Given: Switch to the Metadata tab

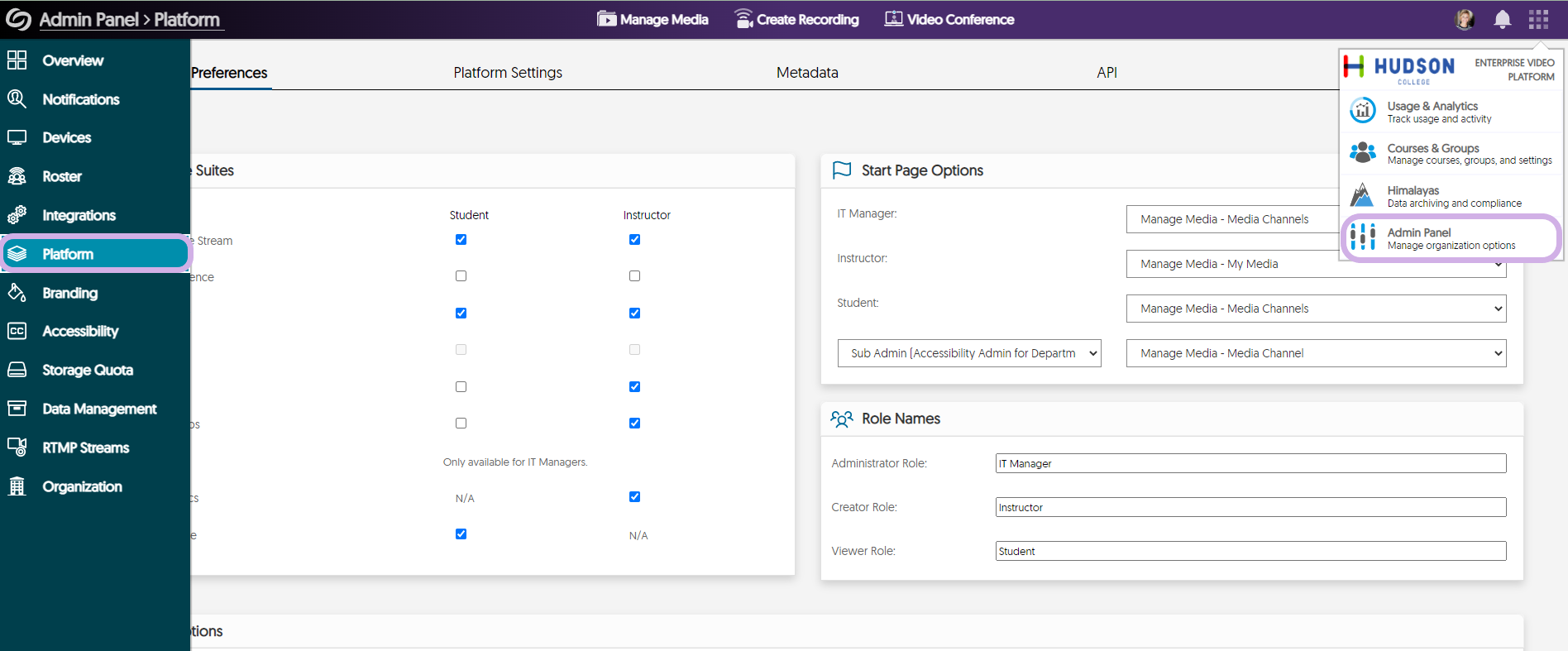Looking at the screenshot, I should pos(806,73).
